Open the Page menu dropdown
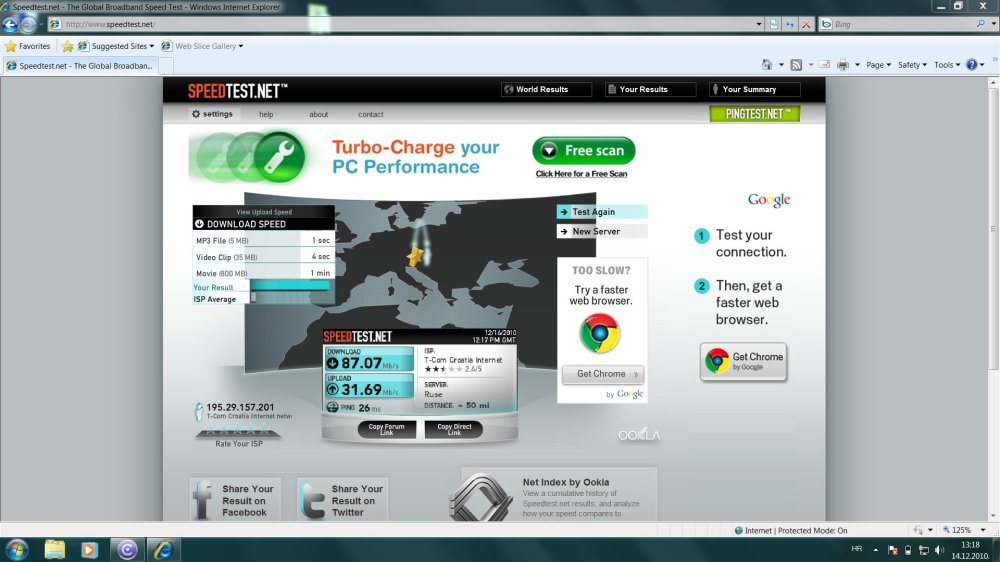1000x562 pixels. pos(878,64)
